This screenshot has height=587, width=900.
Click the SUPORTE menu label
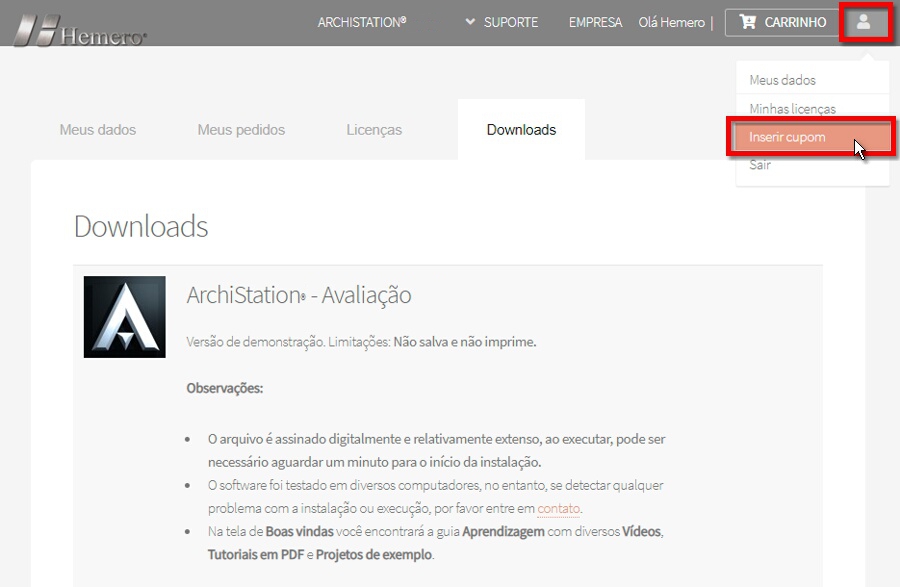(511, 22)
